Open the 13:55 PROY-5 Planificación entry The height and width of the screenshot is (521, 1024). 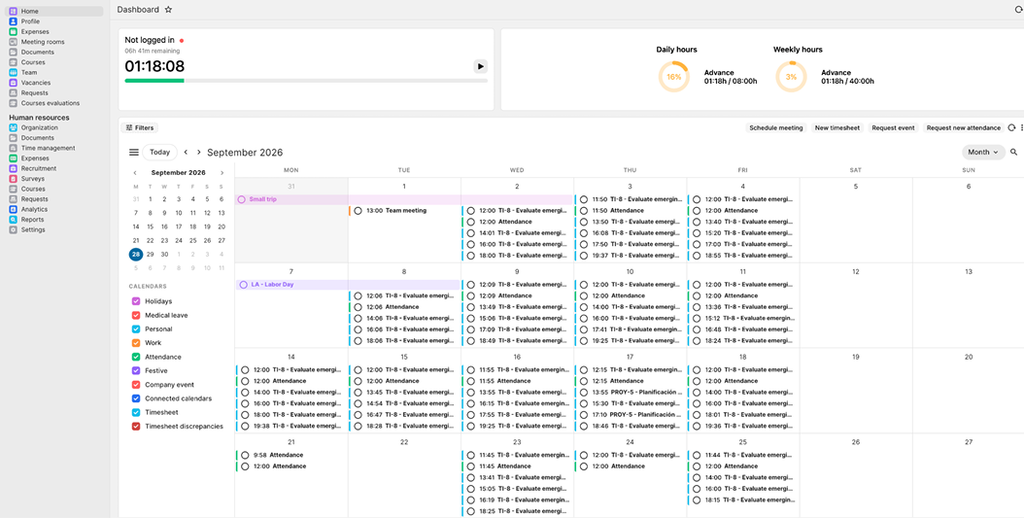(x=630, y=392)
